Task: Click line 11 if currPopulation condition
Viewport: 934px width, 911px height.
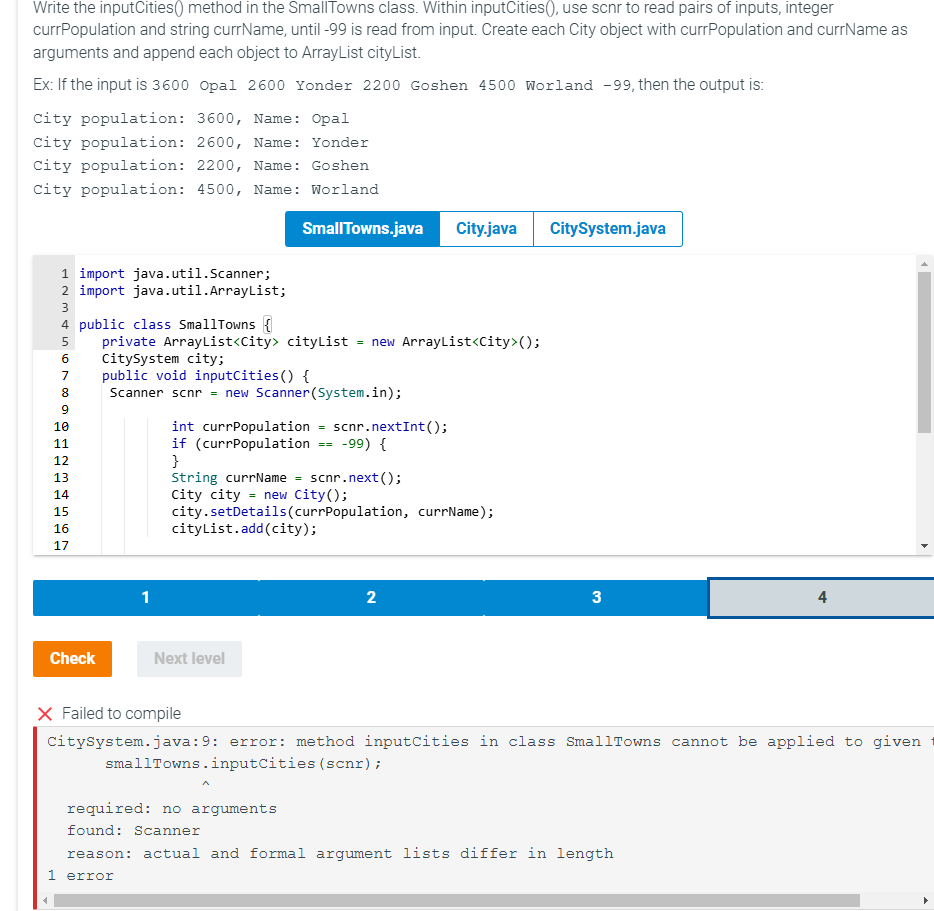Action: click(x=279, y=444)
